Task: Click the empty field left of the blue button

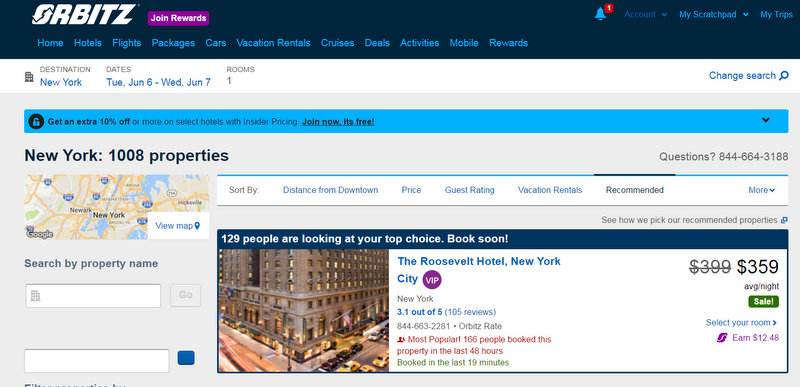Action: coord(96,361)
